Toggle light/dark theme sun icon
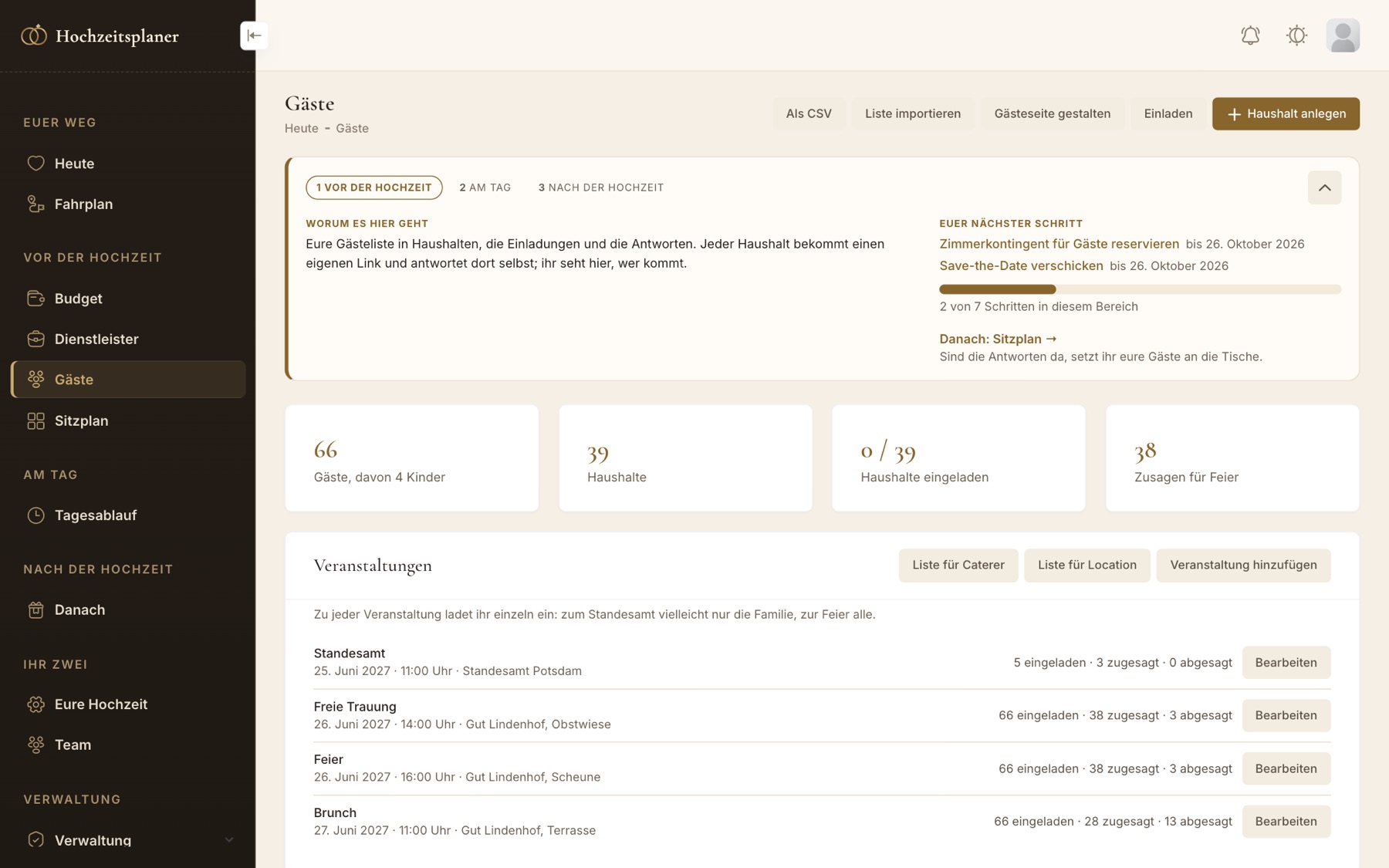 point(1296,35)
